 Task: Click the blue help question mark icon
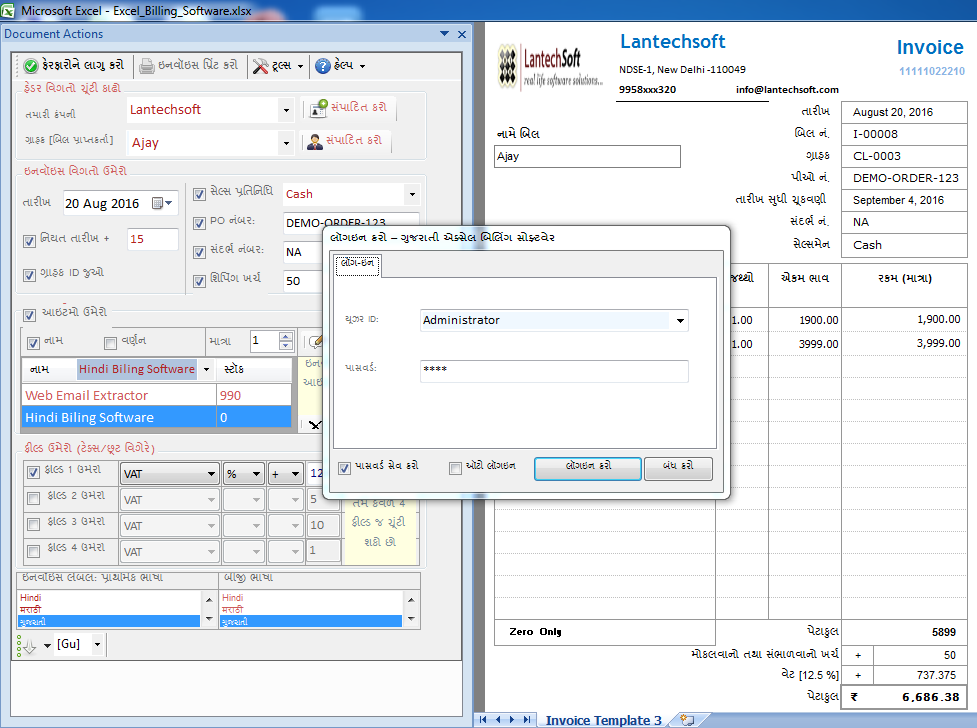pos(323,65)
